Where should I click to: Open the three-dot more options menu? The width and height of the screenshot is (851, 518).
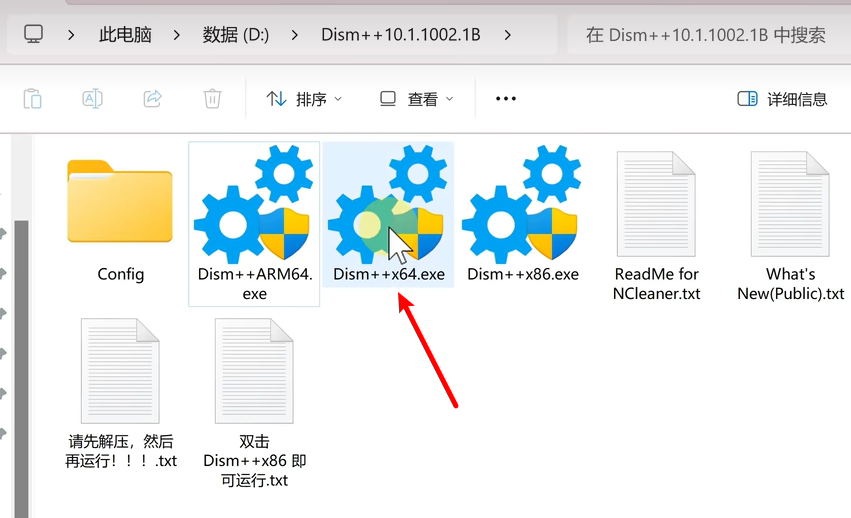point(505,99)
